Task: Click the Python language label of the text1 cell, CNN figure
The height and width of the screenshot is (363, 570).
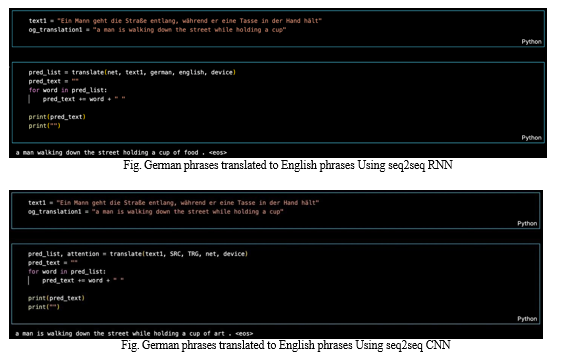Action: [527, 223]
